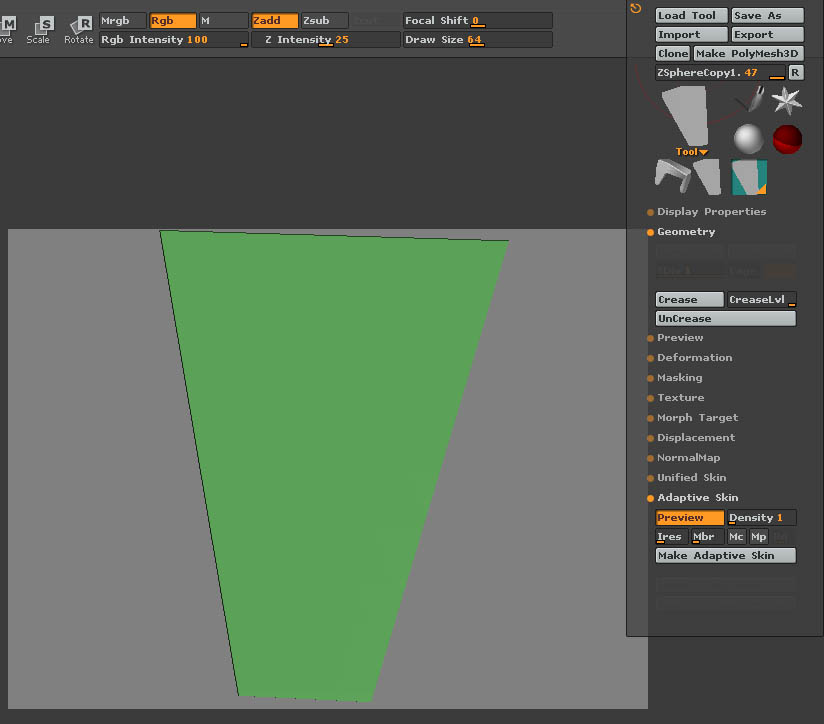
Task: Enable Zsub sculpting mode
Action: 324,20
